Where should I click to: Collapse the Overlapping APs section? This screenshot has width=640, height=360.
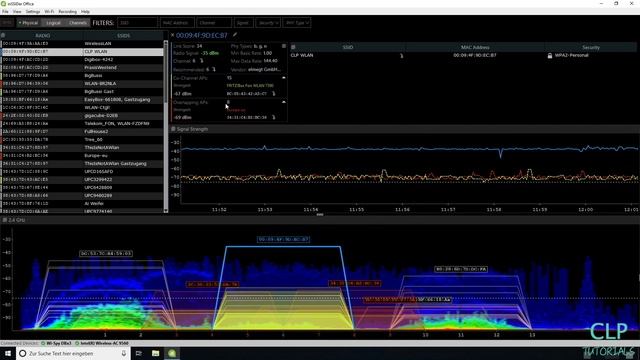(x=284, y=102)
